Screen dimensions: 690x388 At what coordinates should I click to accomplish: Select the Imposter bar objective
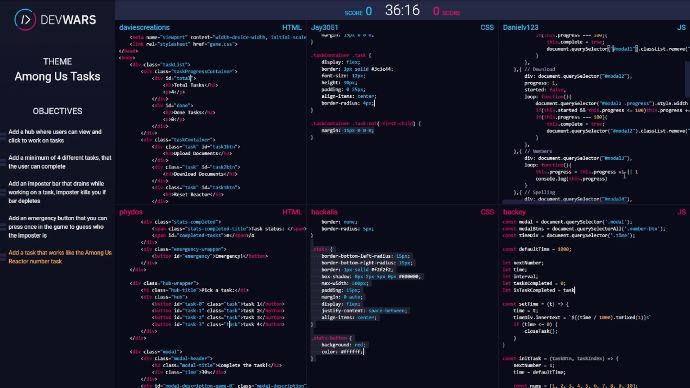pyautogui.click(x=57, y=192)
